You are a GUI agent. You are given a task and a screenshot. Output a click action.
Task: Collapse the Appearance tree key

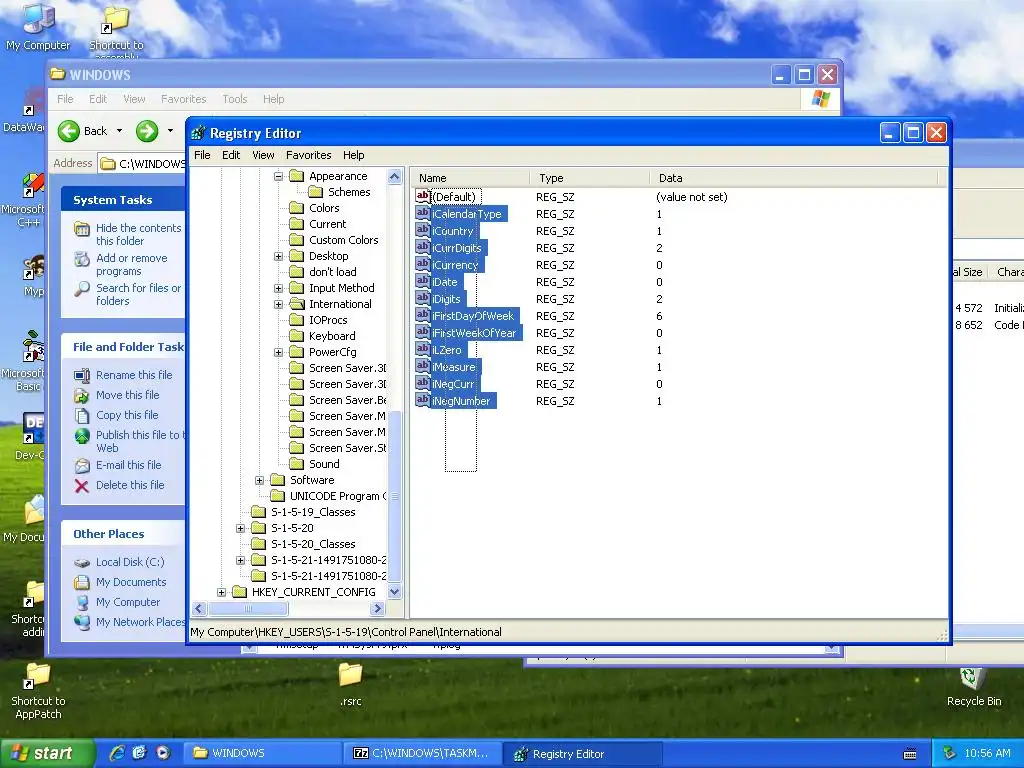coord(278,176)
